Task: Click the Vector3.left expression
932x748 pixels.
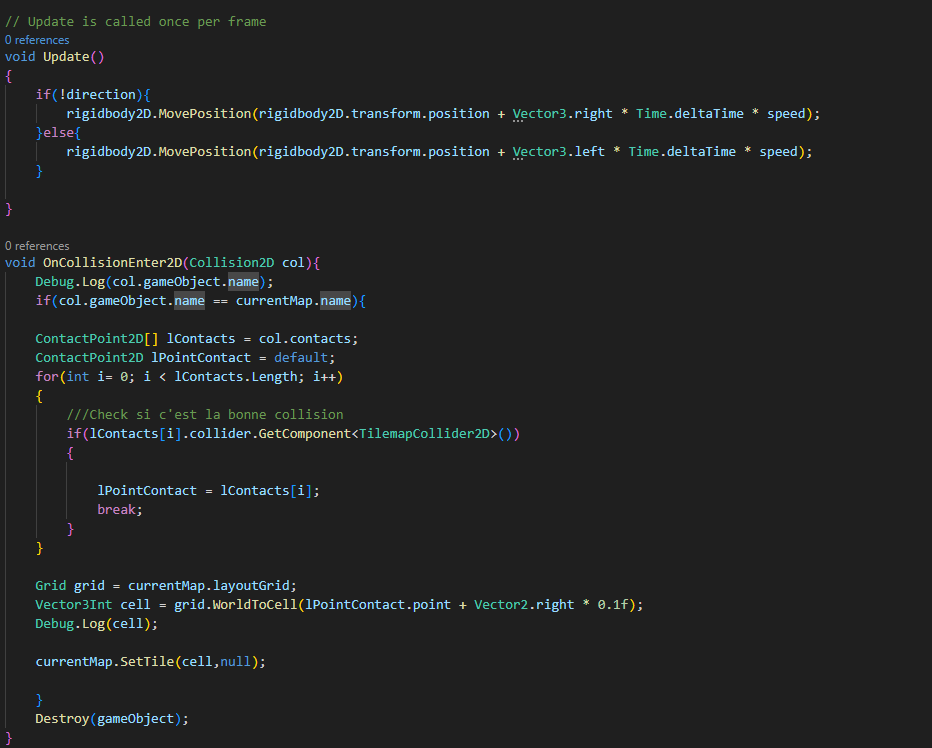Action: point(558,152)
